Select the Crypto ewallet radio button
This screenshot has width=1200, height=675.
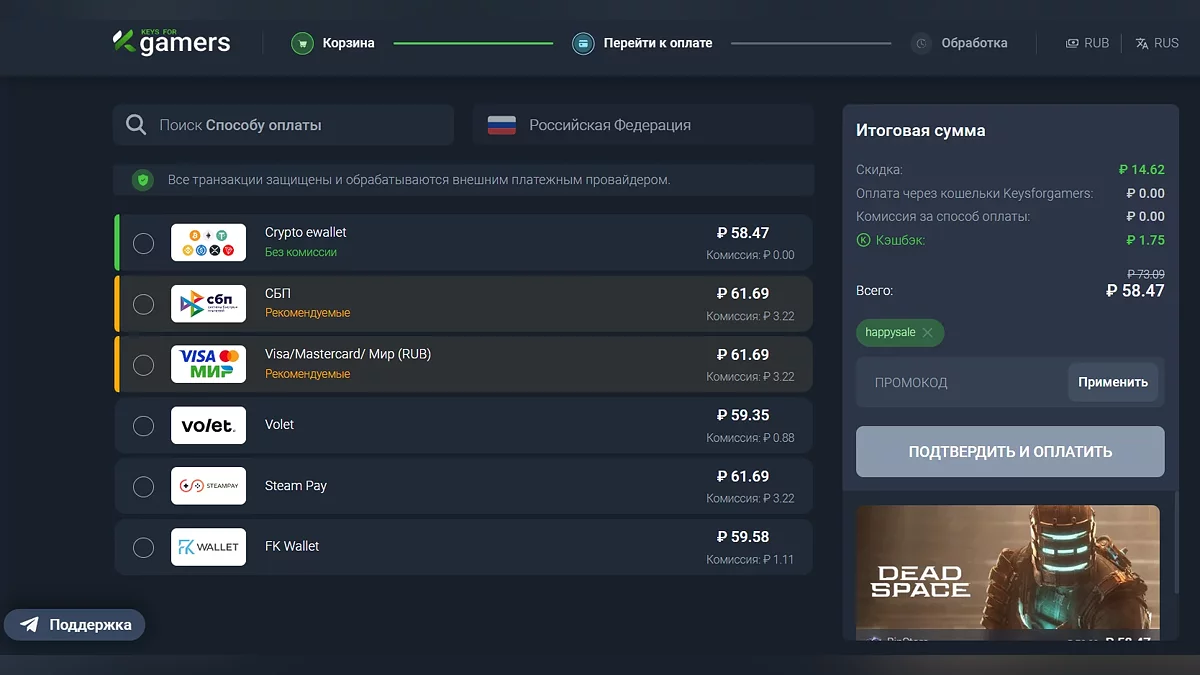click(x=144, y=243)
